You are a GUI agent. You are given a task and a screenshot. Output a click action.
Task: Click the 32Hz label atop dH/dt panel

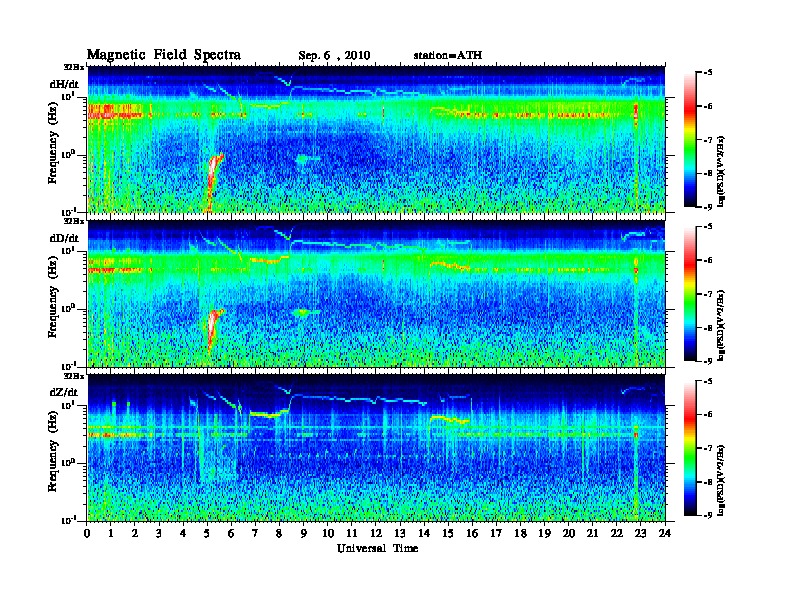point(74,67)
